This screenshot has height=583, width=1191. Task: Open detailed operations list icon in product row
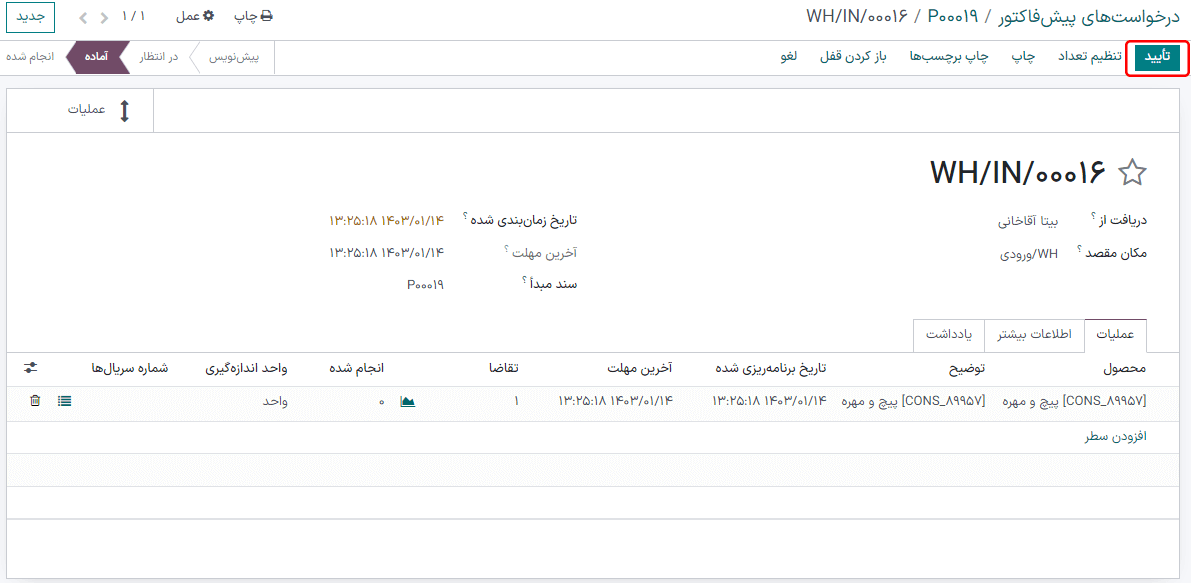click(65, 401)
